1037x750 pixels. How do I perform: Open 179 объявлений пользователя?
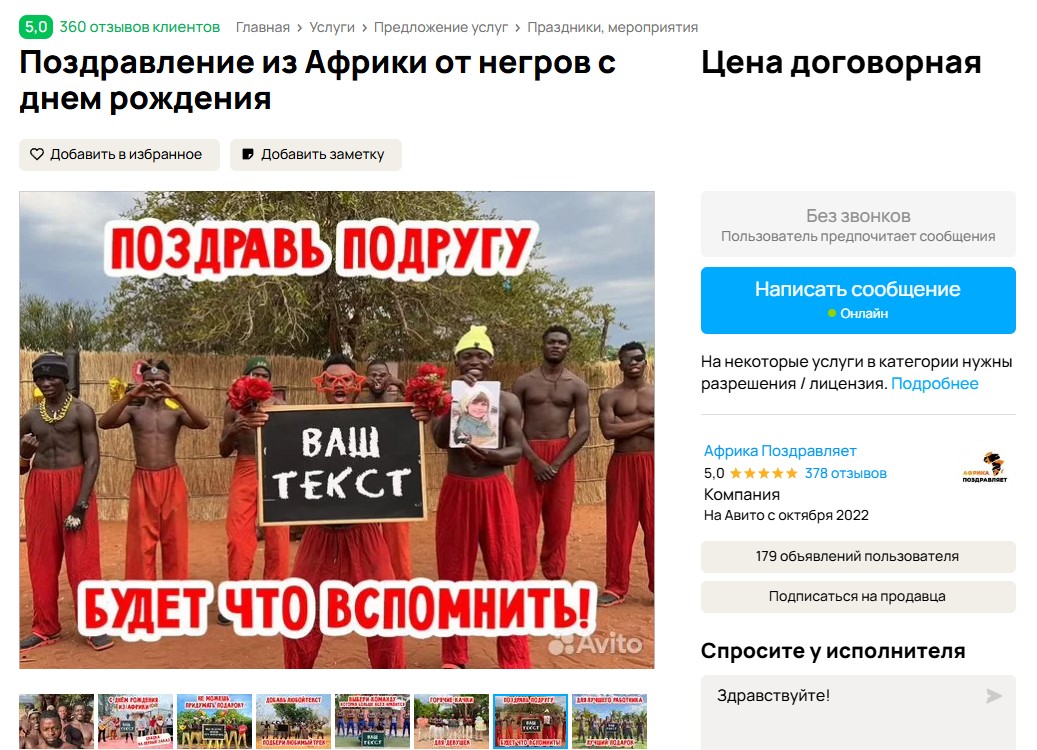[858, 556]
